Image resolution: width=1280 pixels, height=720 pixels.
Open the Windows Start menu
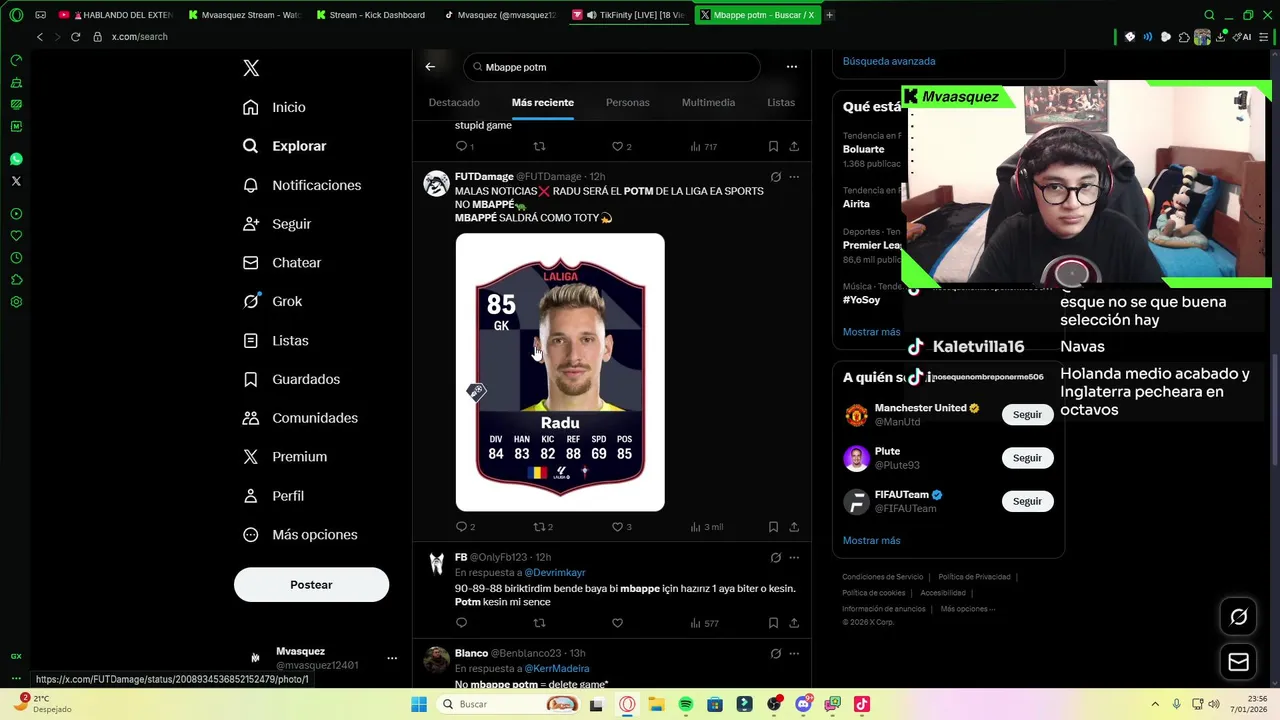tap(419, 704)
